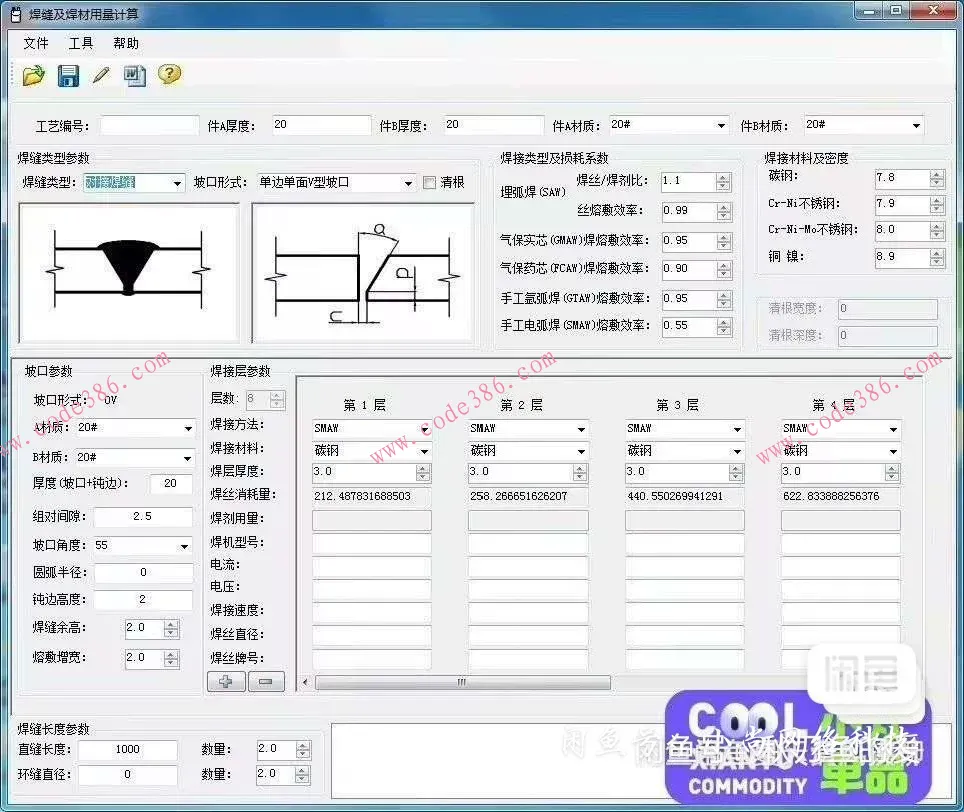Viewport: 964px width, 812px height.
Task: Add a welding layer with the plus icon
Action: pyautogui.click(x=226, y=680)
